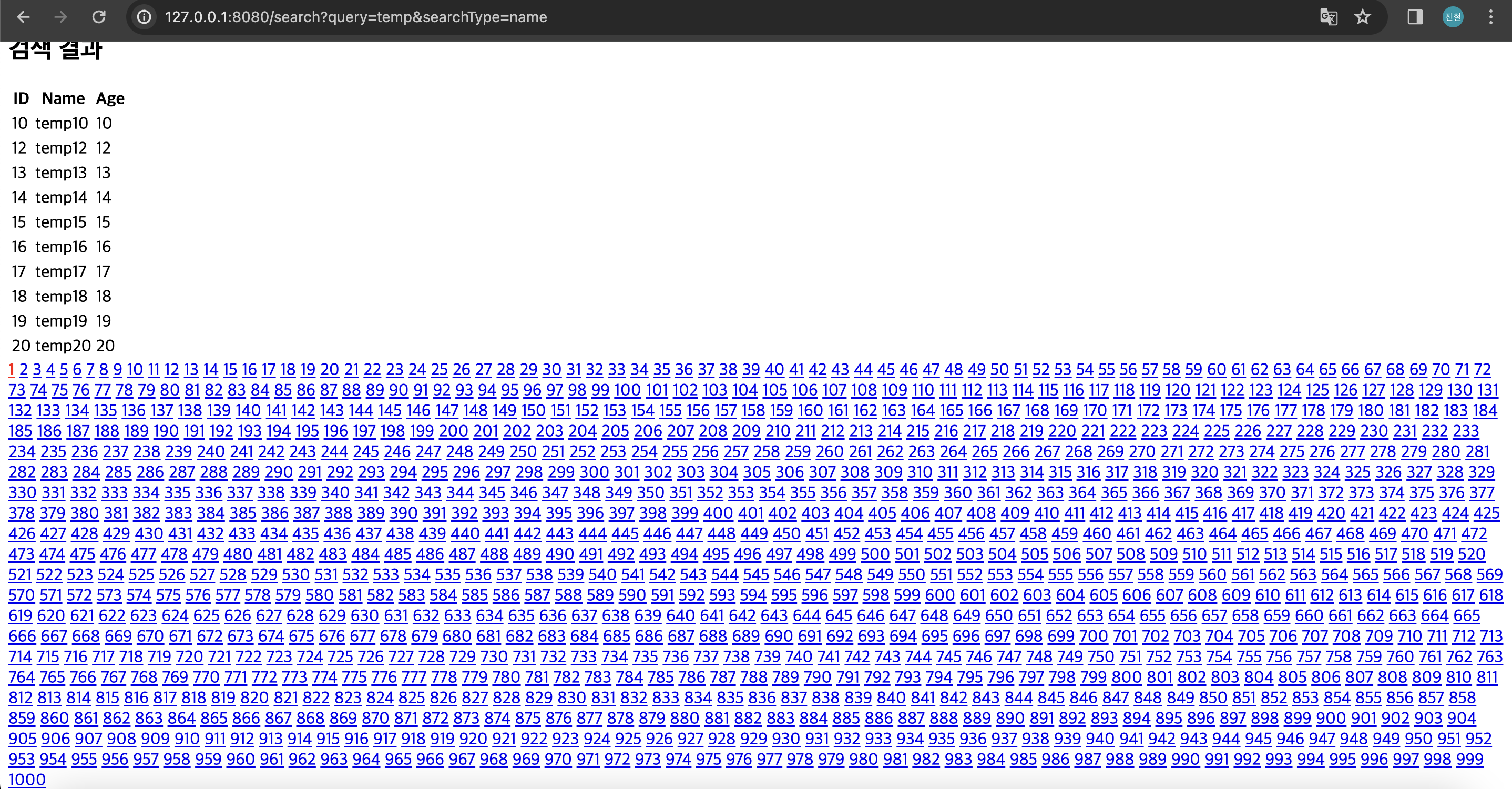Navigate to page 200
This screenshot has width=1512, height=789.
[x=453, y=431]
